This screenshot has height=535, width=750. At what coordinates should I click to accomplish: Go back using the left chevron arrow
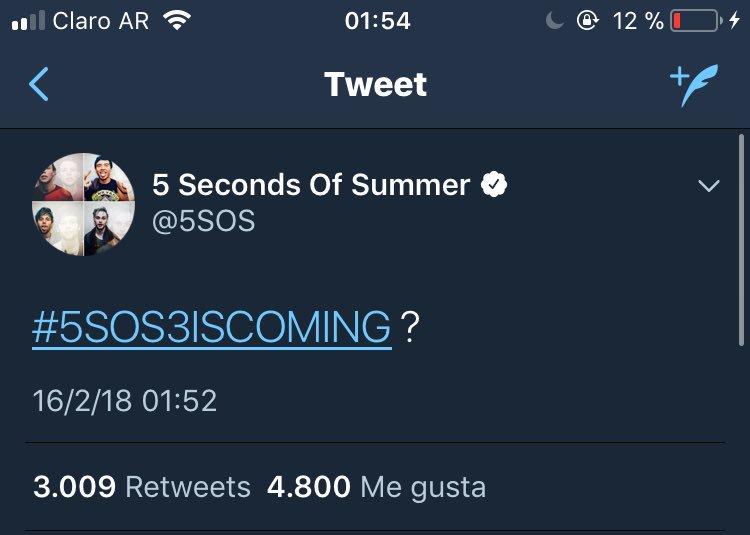point(39,84)
